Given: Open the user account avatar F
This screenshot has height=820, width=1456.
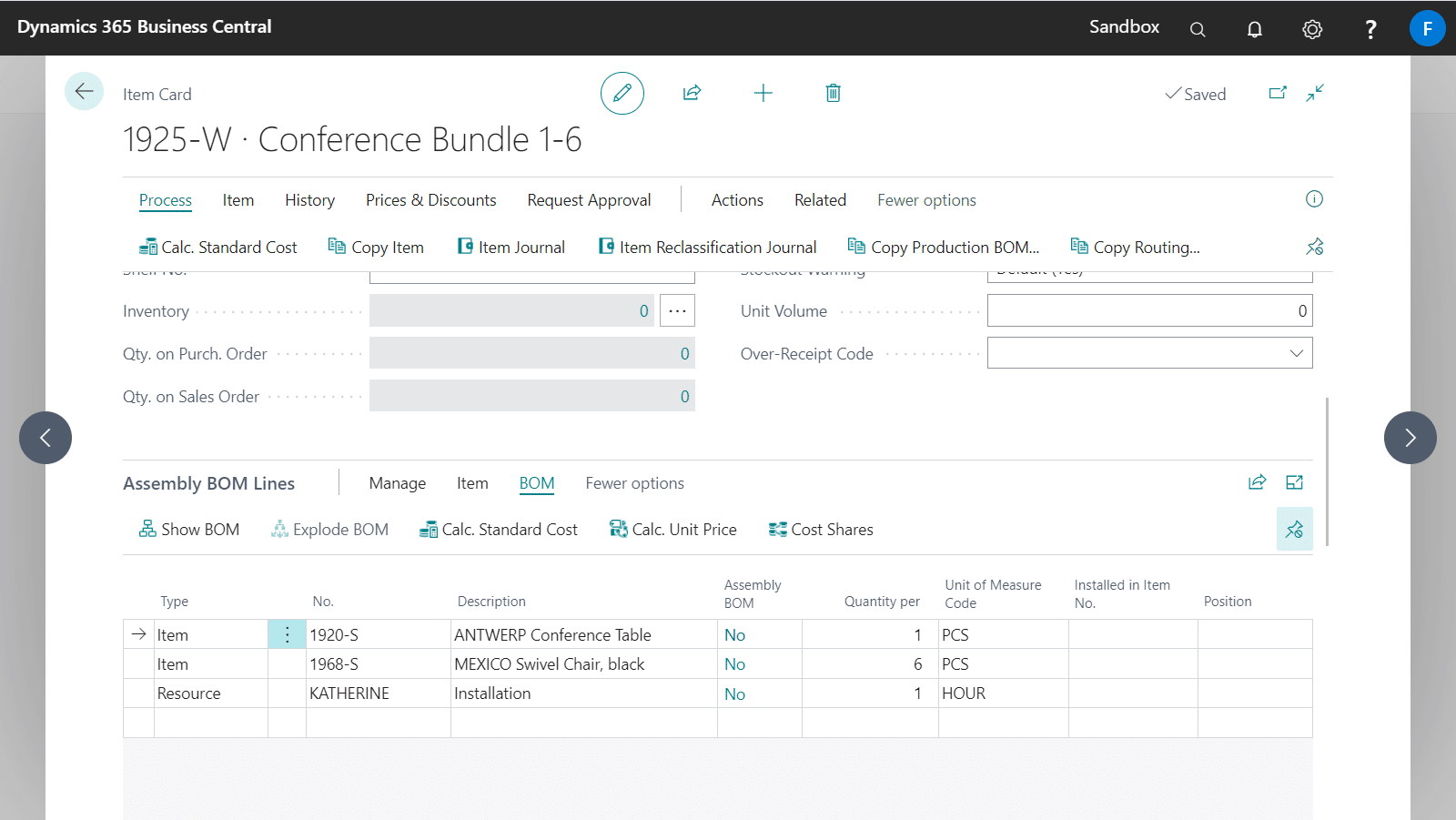Looking at the screenshot, I should (1427, 28).
